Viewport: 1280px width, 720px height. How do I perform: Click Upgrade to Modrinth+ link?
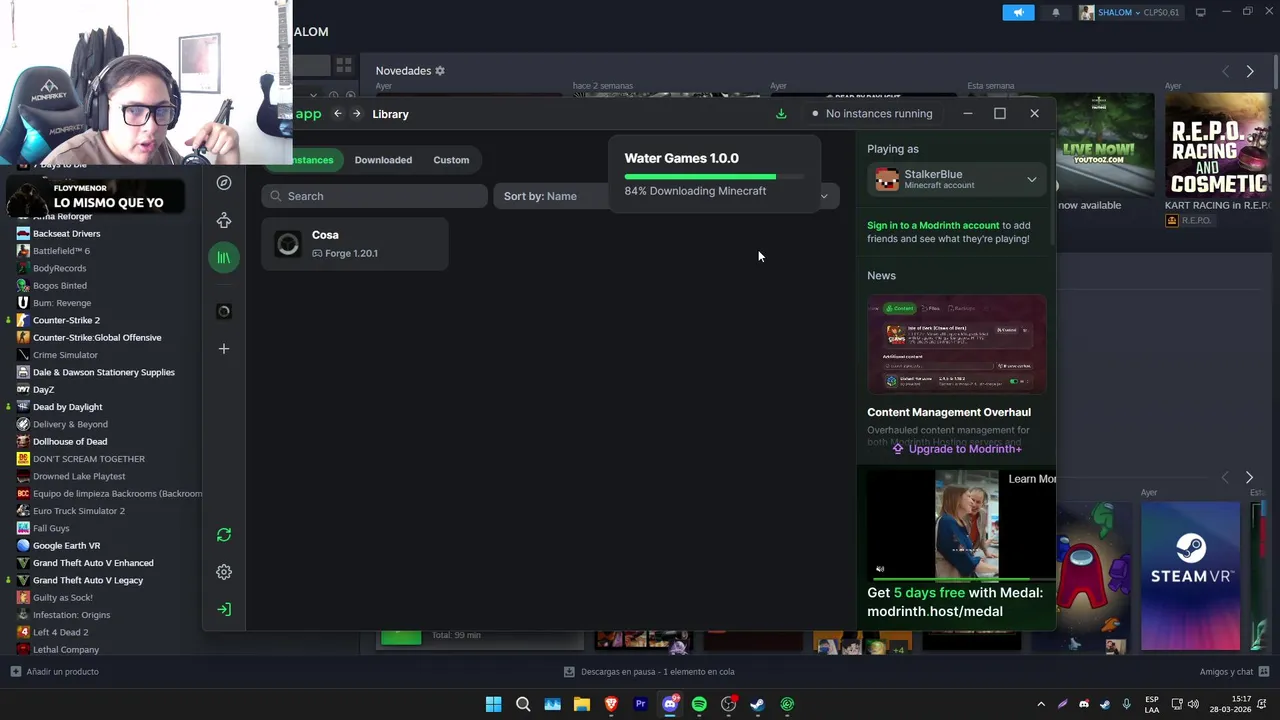(956, 449)
